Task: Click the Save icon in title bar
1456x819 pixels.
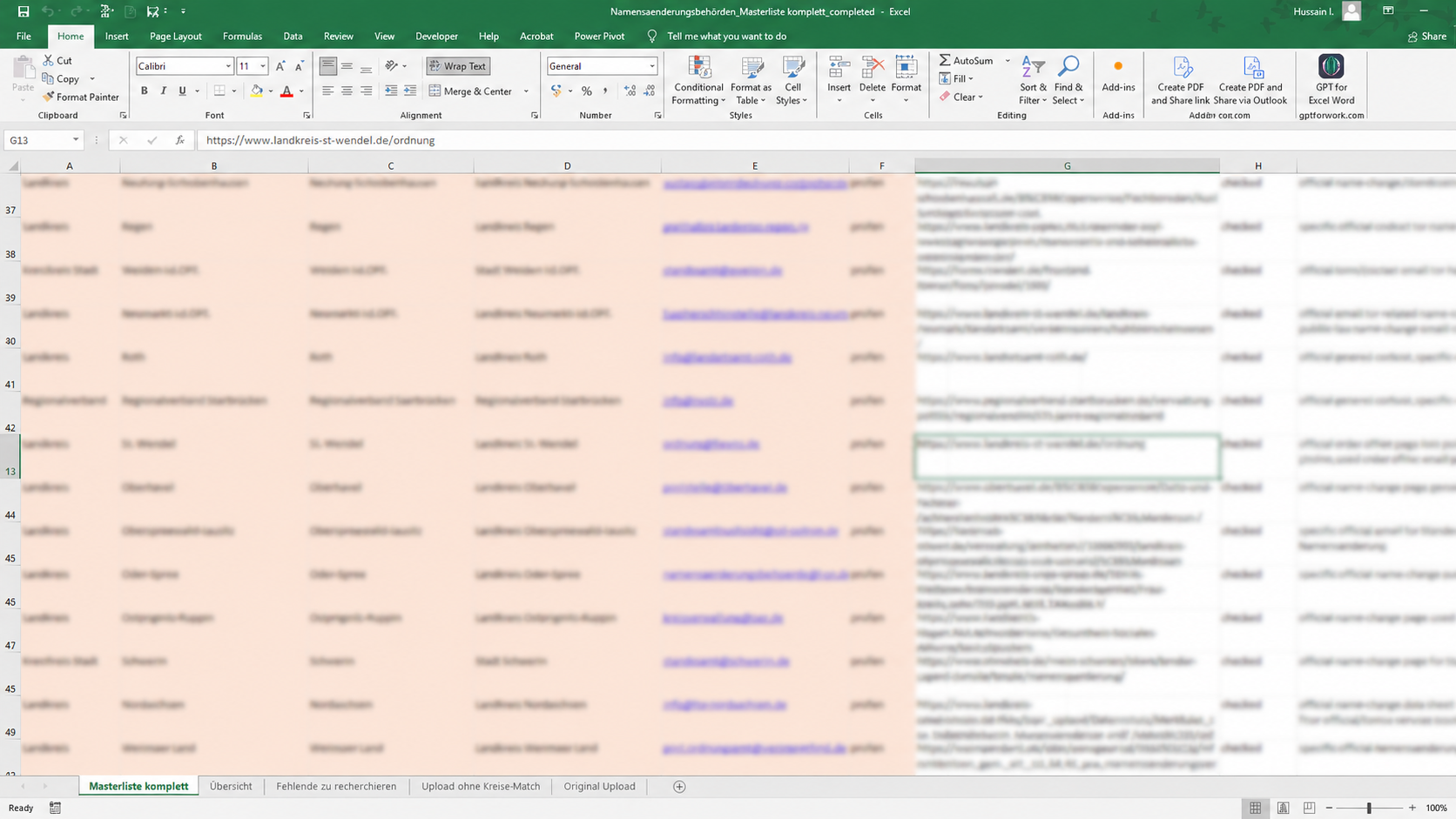Action: (24, 11)
